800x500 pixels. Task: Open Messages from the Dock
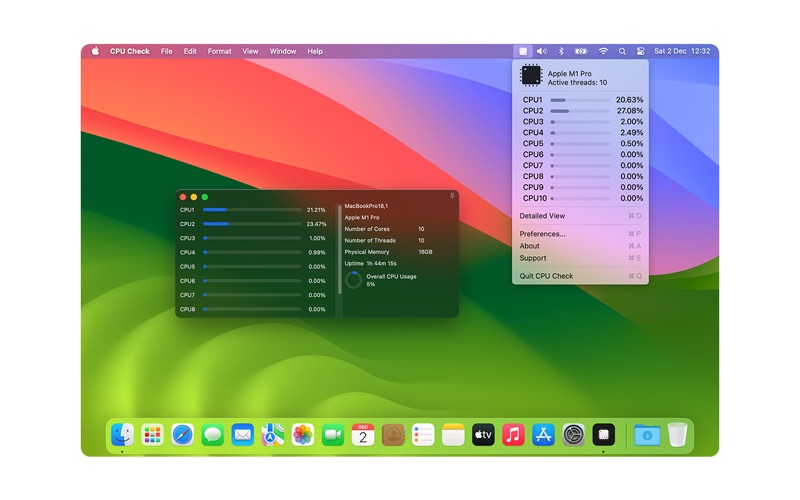pos(213,435)
